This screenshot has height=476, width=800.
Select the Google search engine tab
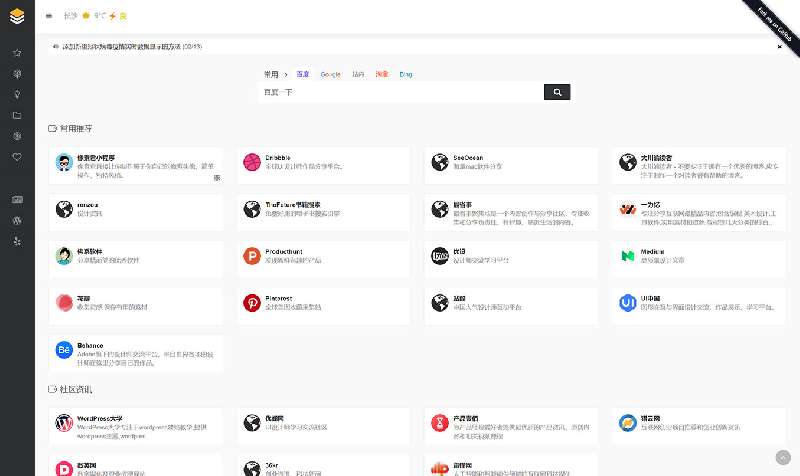tap(330, 74)
